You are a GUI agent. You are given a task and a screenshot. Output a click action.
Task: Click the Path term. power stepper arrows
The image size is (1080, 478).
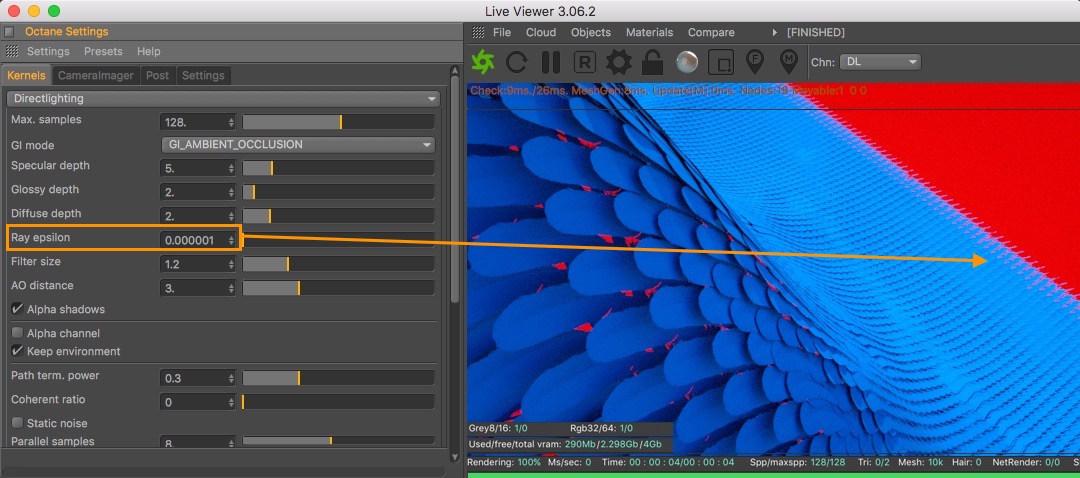pyautogui.click(x=231, y=378)
